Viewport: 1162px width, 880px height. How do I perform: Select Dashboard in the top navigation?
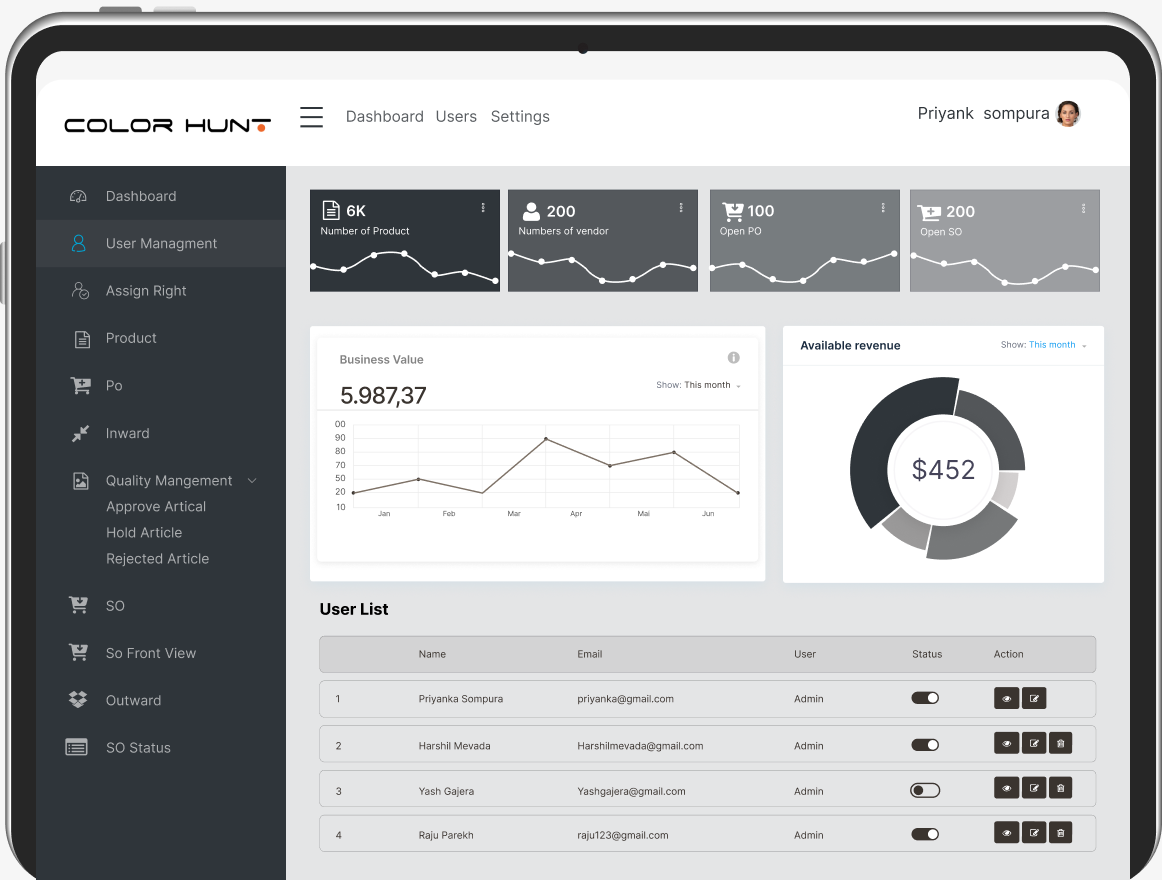(x=385, y=116)
